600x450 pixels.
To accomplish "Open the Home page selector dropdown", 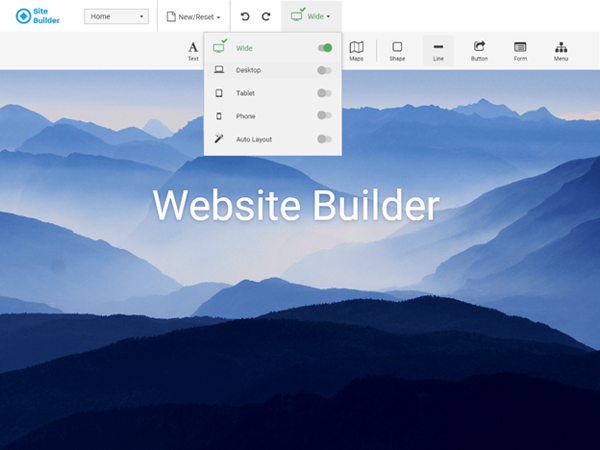I will 116,16.
